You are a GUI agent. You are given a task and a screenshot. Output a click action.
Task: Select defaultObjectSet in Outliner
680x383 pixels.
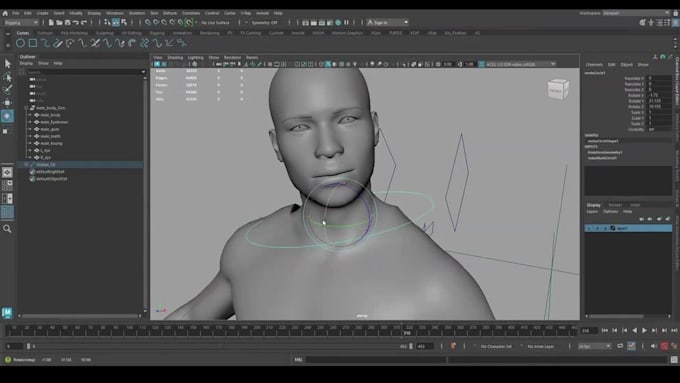pyautogui.click(x=52, y=179)
